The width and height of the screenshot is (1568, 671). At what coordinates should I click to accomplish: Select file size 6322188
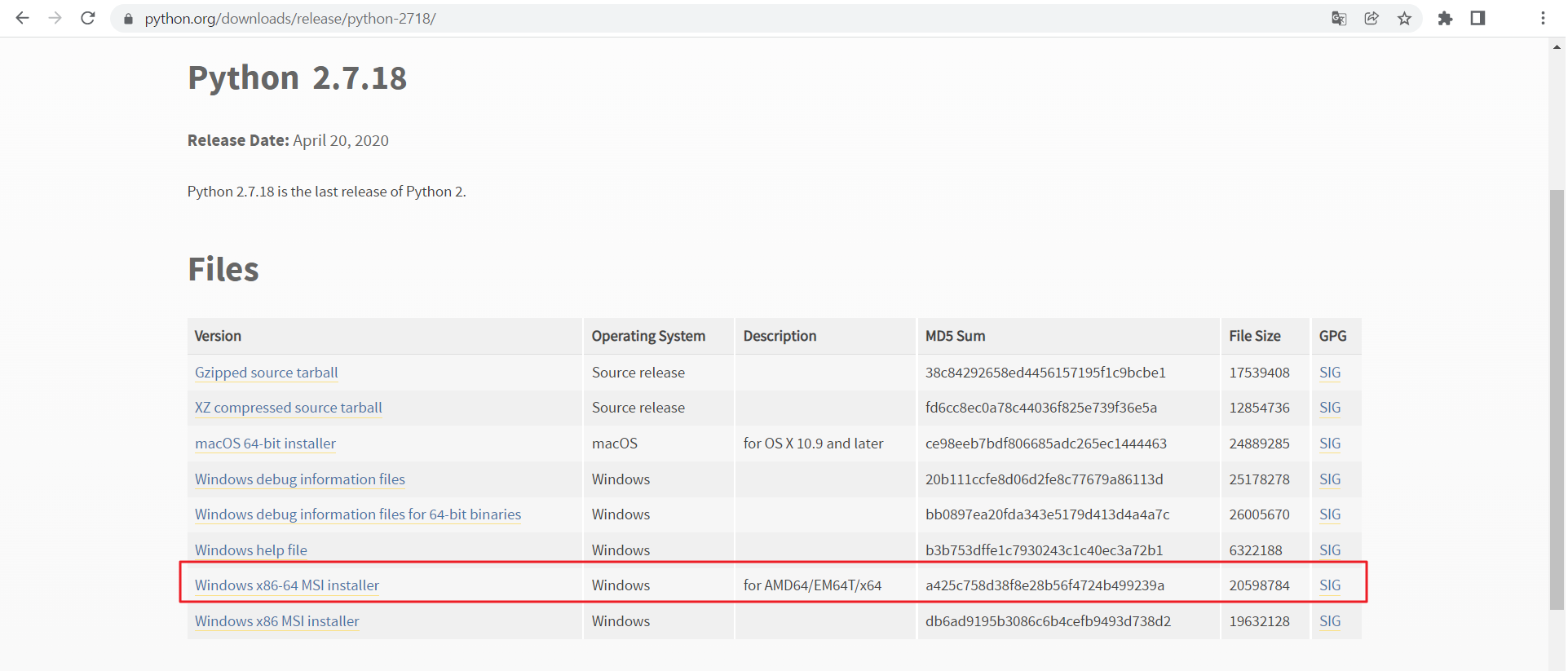[1256, 550]
